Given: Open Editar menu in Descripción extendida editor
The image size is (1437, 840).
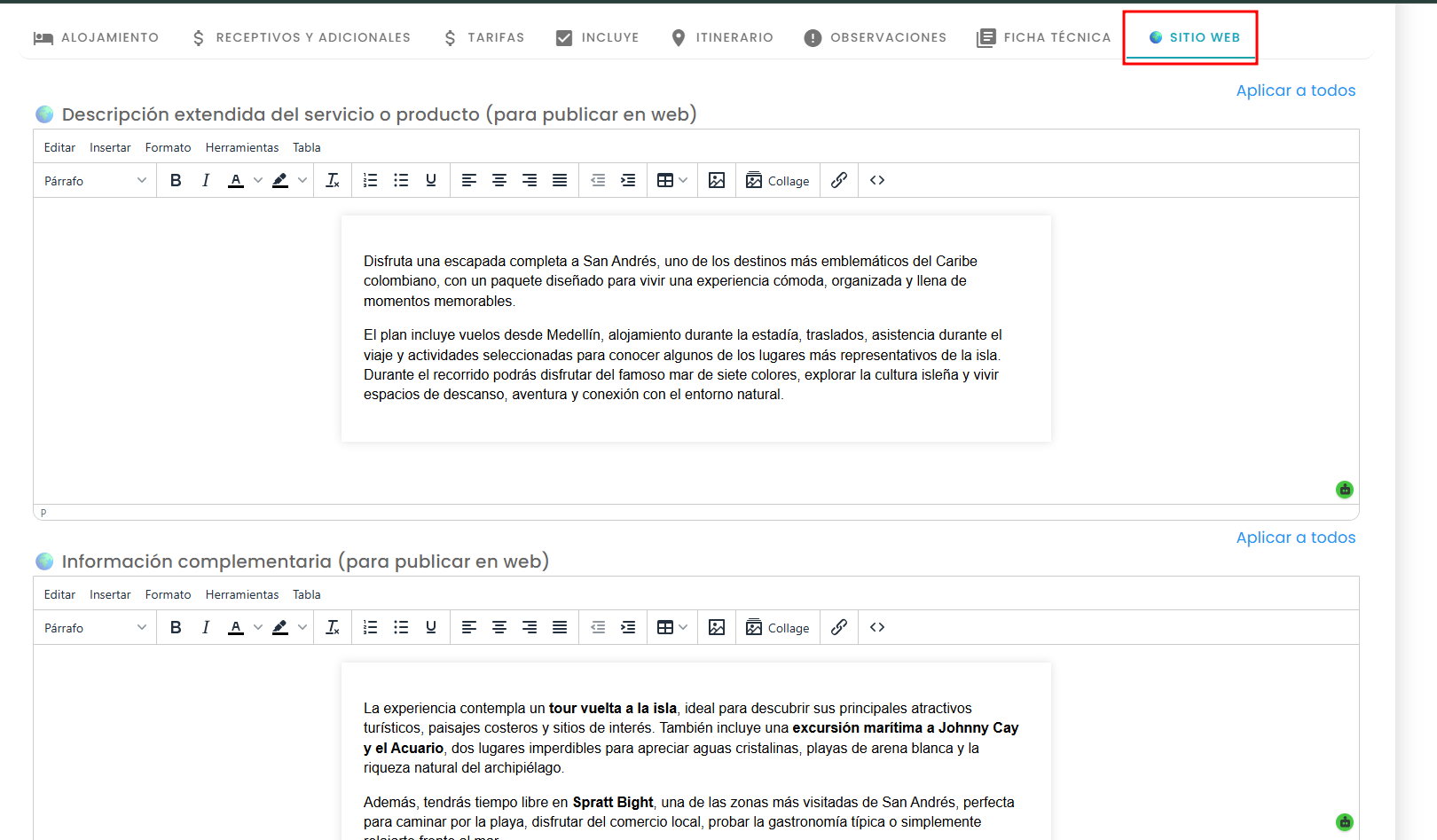Looking at the screenshot, I should [x=59, y=147].
